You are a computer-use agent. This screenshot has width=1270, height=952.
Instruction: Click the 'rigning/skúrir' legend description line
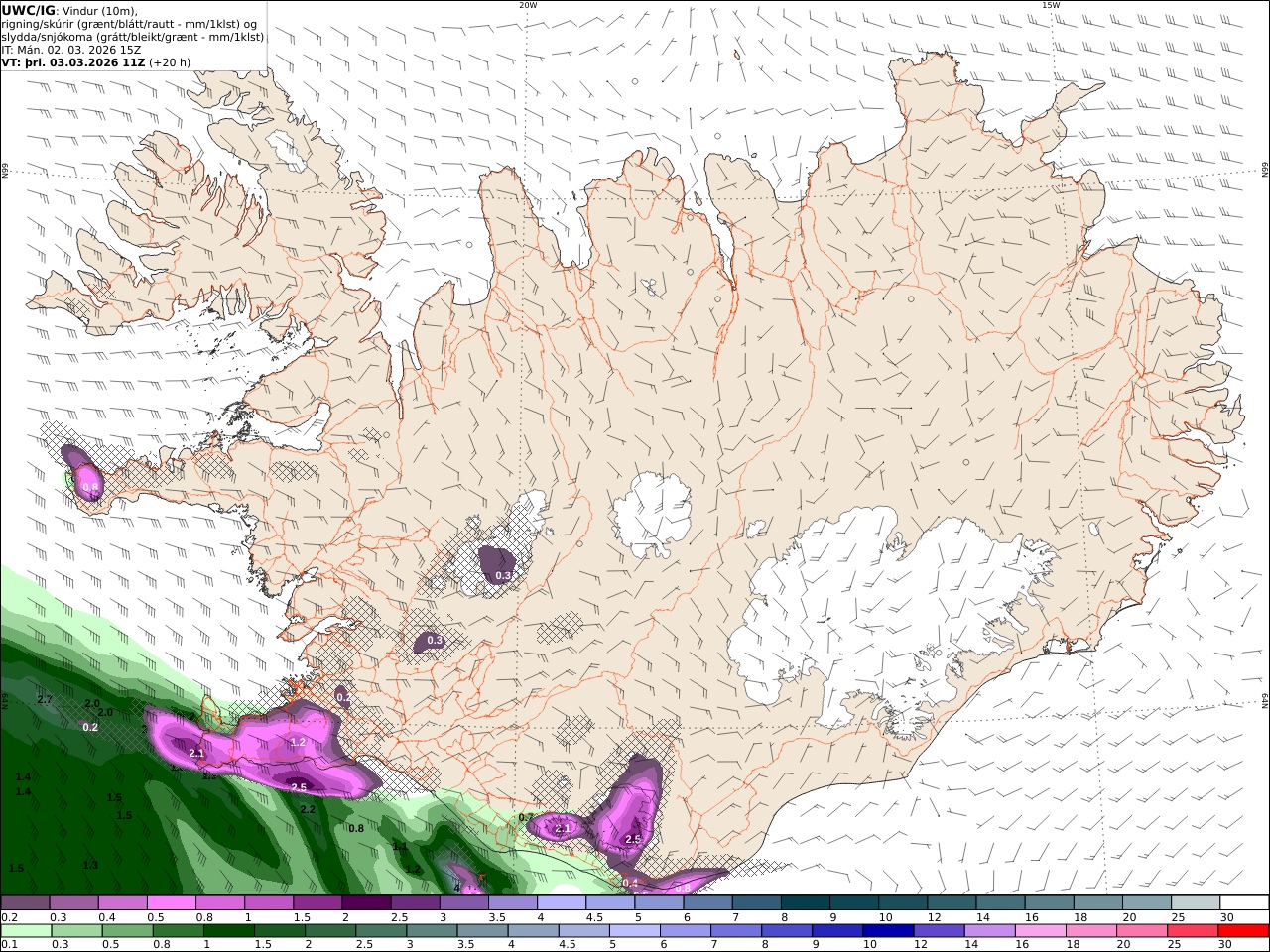130,24
